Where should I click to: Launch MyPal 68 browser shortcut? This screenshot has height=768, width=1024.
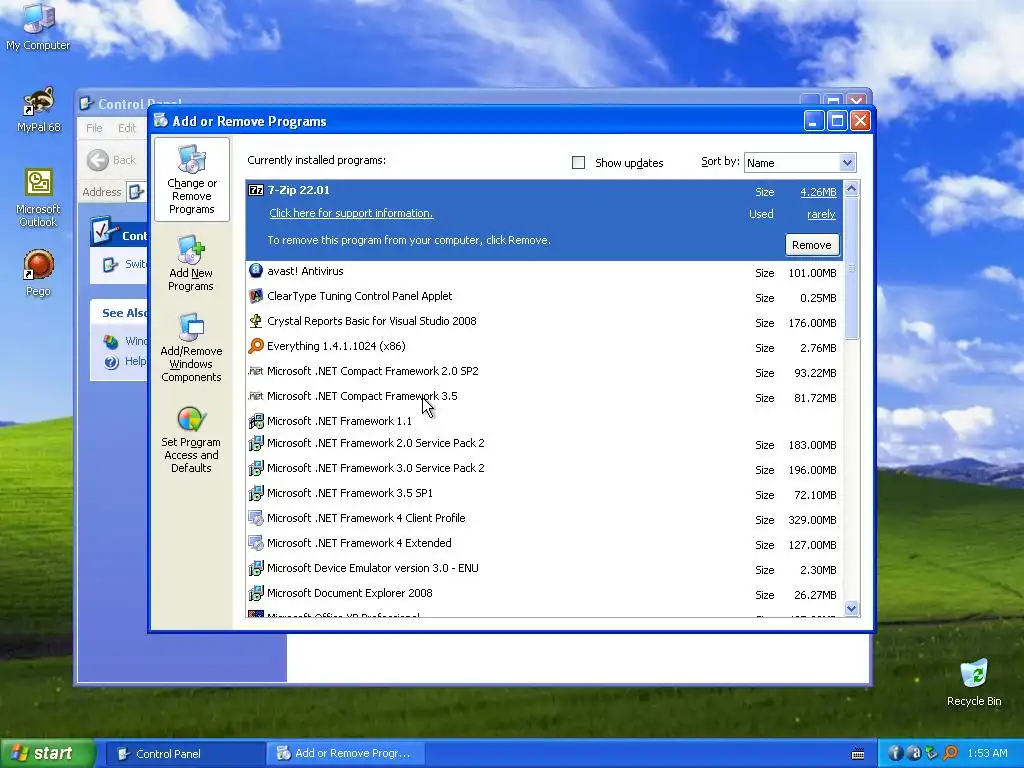[38, 110]
